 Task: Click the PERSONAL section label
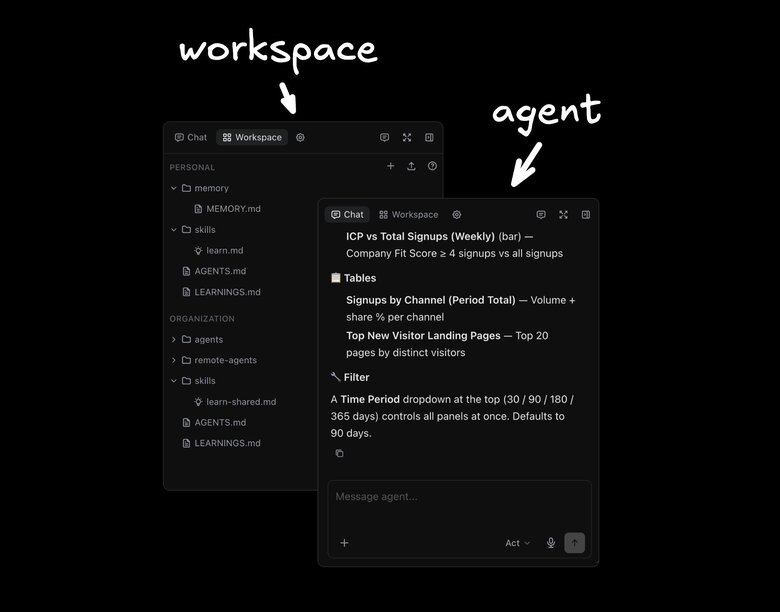tap(192, 168)
